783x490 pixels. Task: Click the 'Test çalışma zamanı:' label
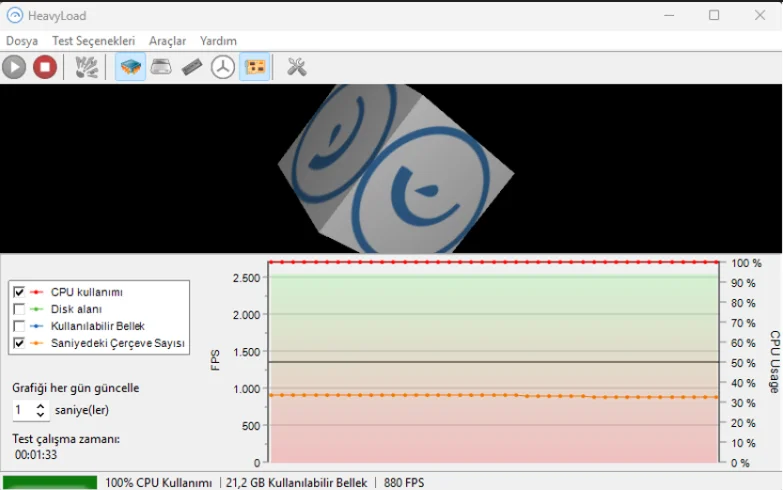(x=66, y=439)
